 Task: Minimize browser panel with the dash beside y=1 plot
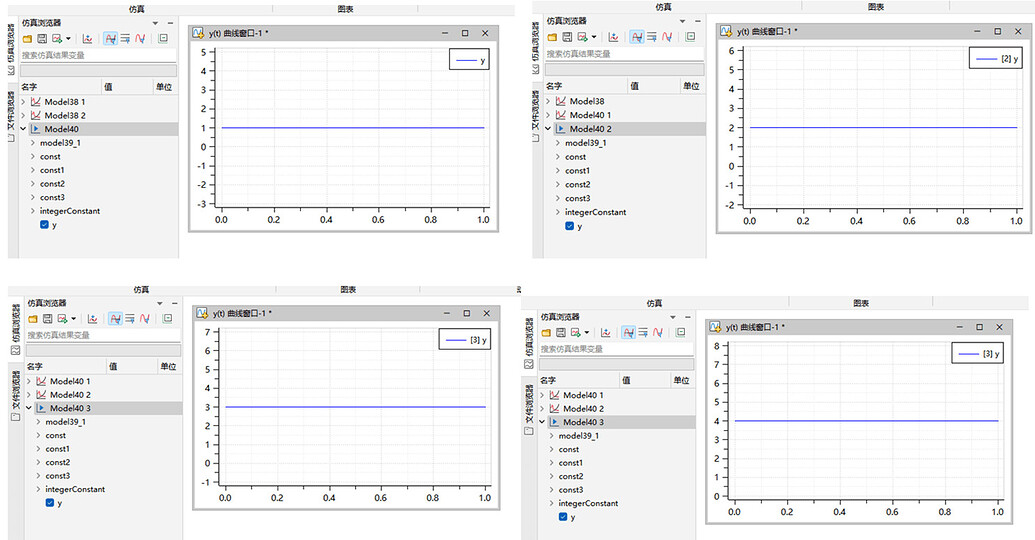point(170,23)
